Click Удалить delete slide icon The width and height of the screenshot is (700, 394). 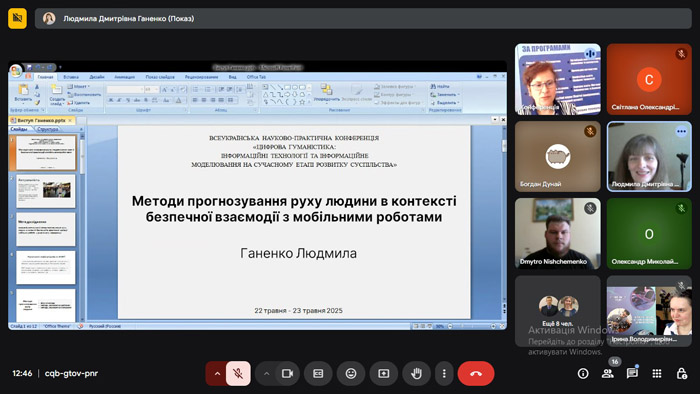(x=79, y=103)
